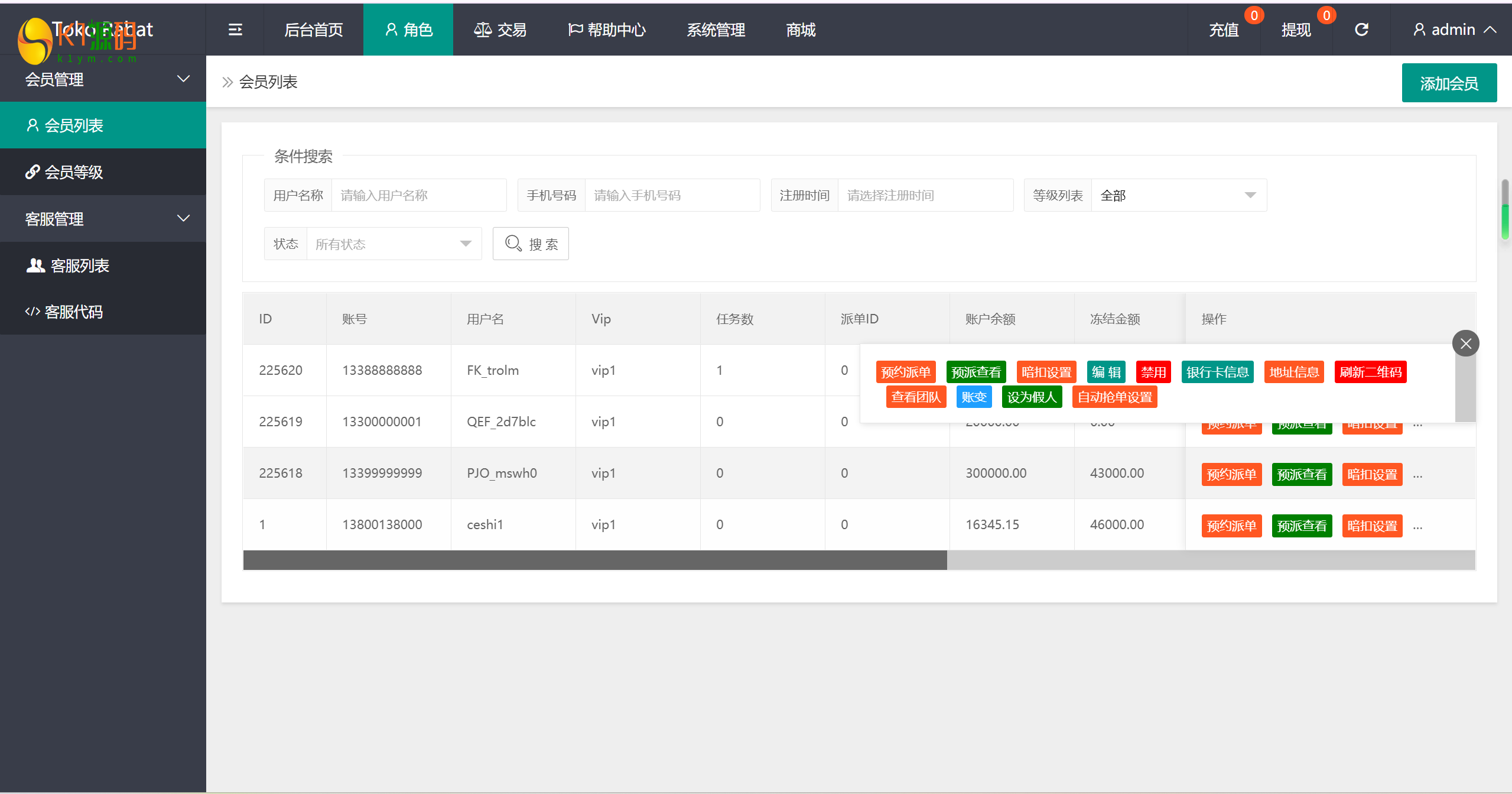The width and height of the screenshot is (1512, 794).
Task: Click the table horizontal scrollbar thumb
Action: click(594, 560)
